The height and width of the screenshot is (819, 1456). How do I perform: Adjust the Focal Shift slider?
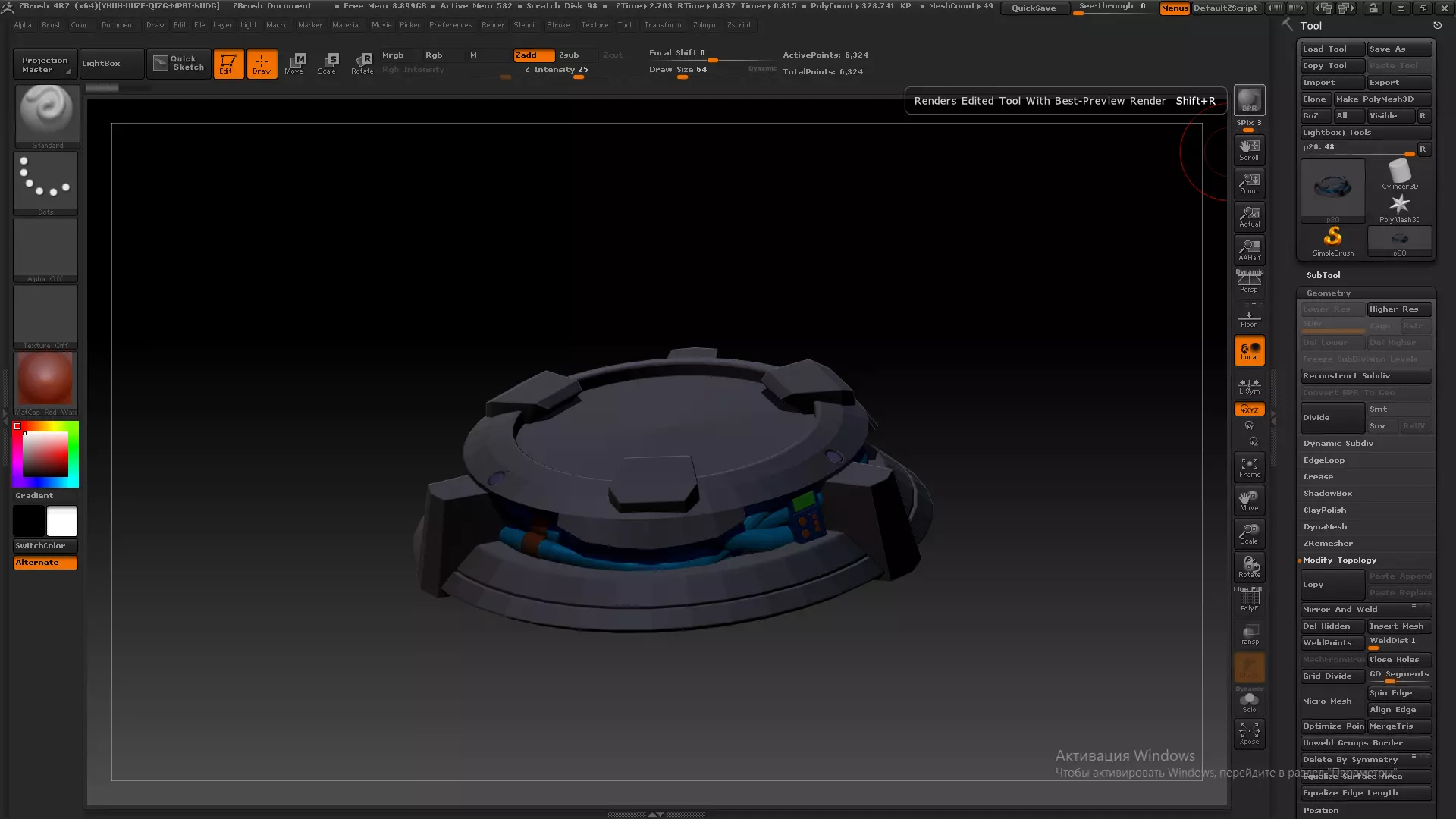711,53
